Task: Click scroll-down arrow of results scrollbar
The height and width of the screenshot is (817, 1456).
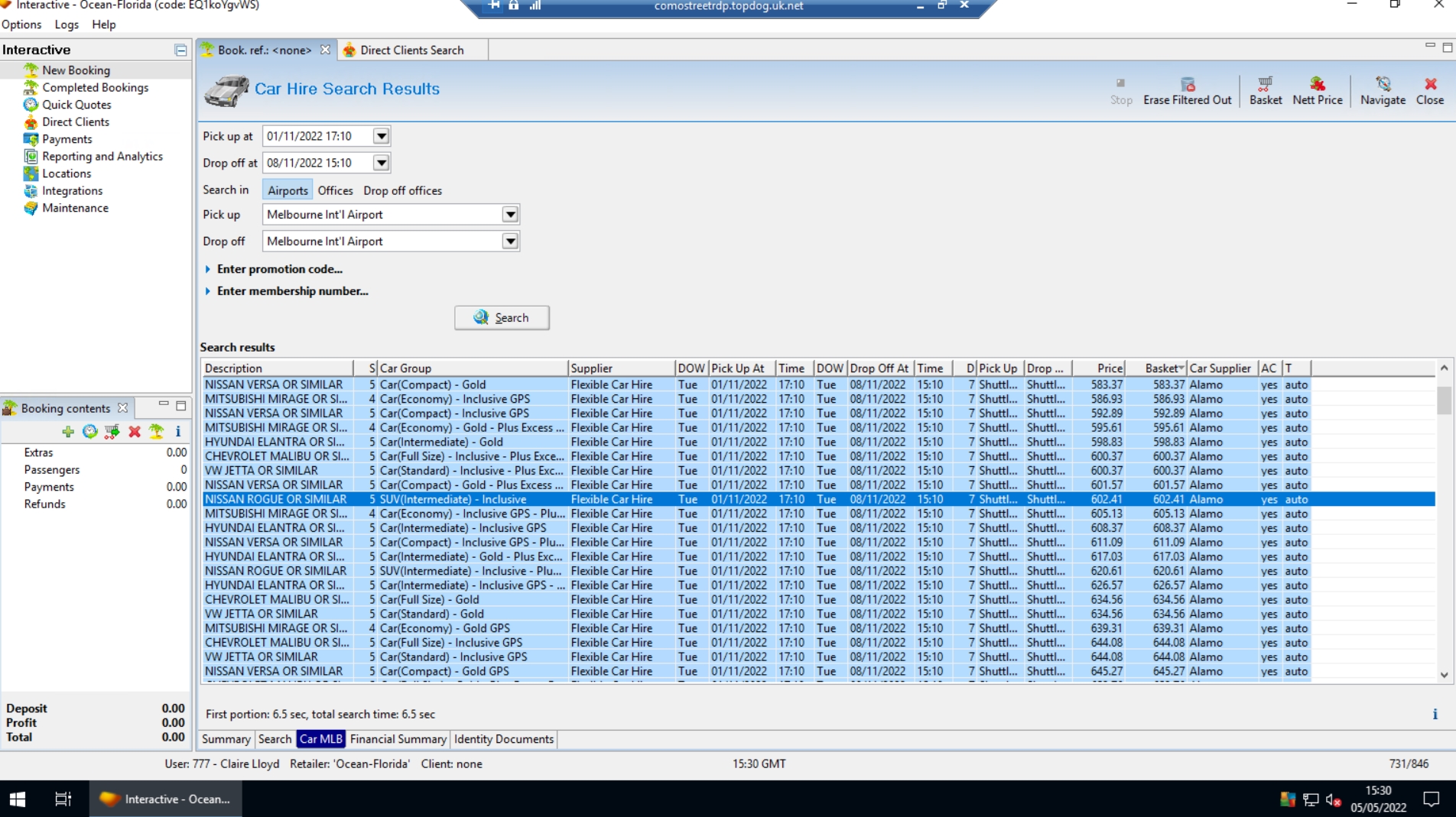Action: 1444,675
